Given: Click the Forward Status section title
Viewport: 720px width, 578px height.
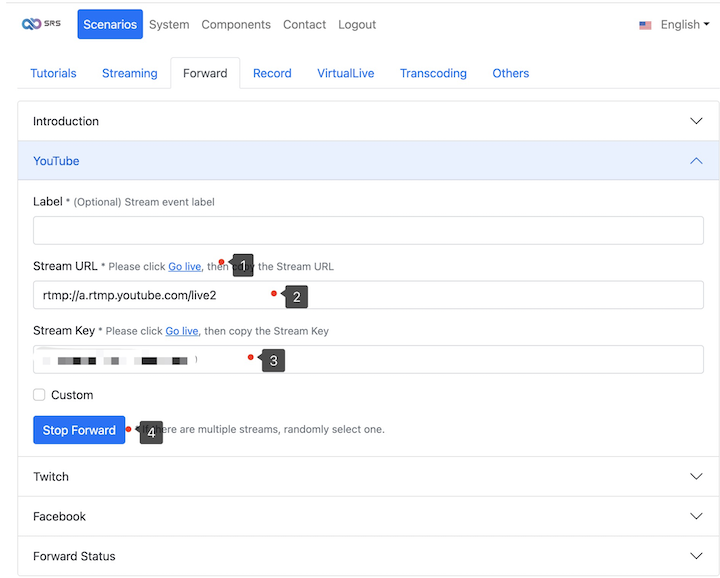Looking at the screenshot, I should tap(74, 556).
